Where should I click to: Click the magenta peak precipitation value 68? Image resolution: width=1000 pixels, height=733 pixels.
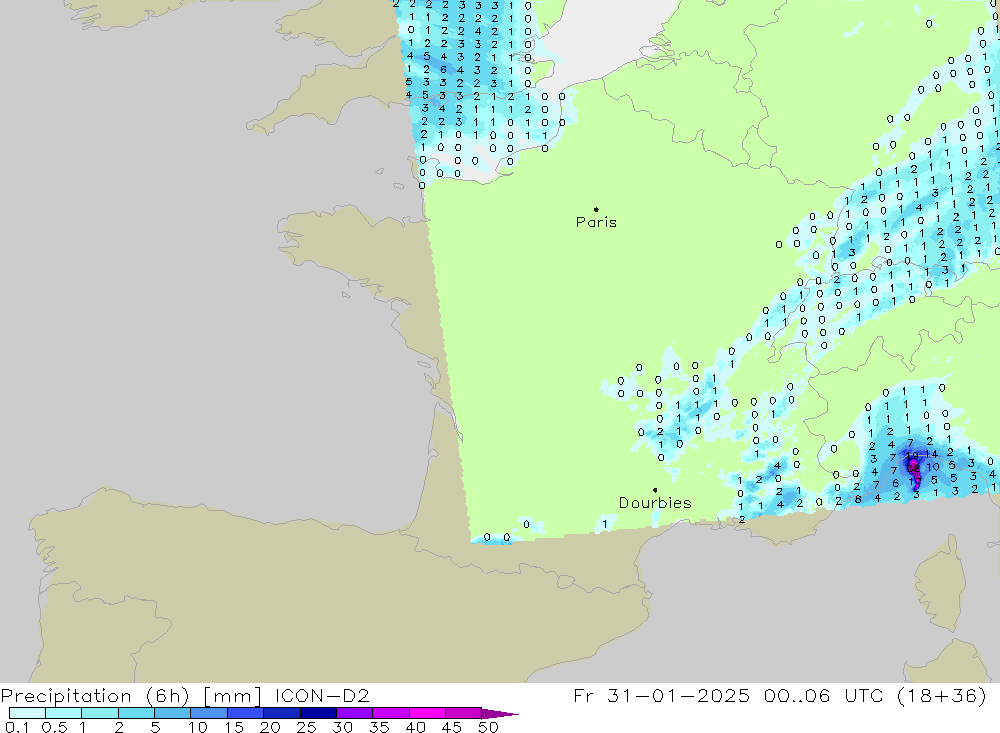(913, 468)
